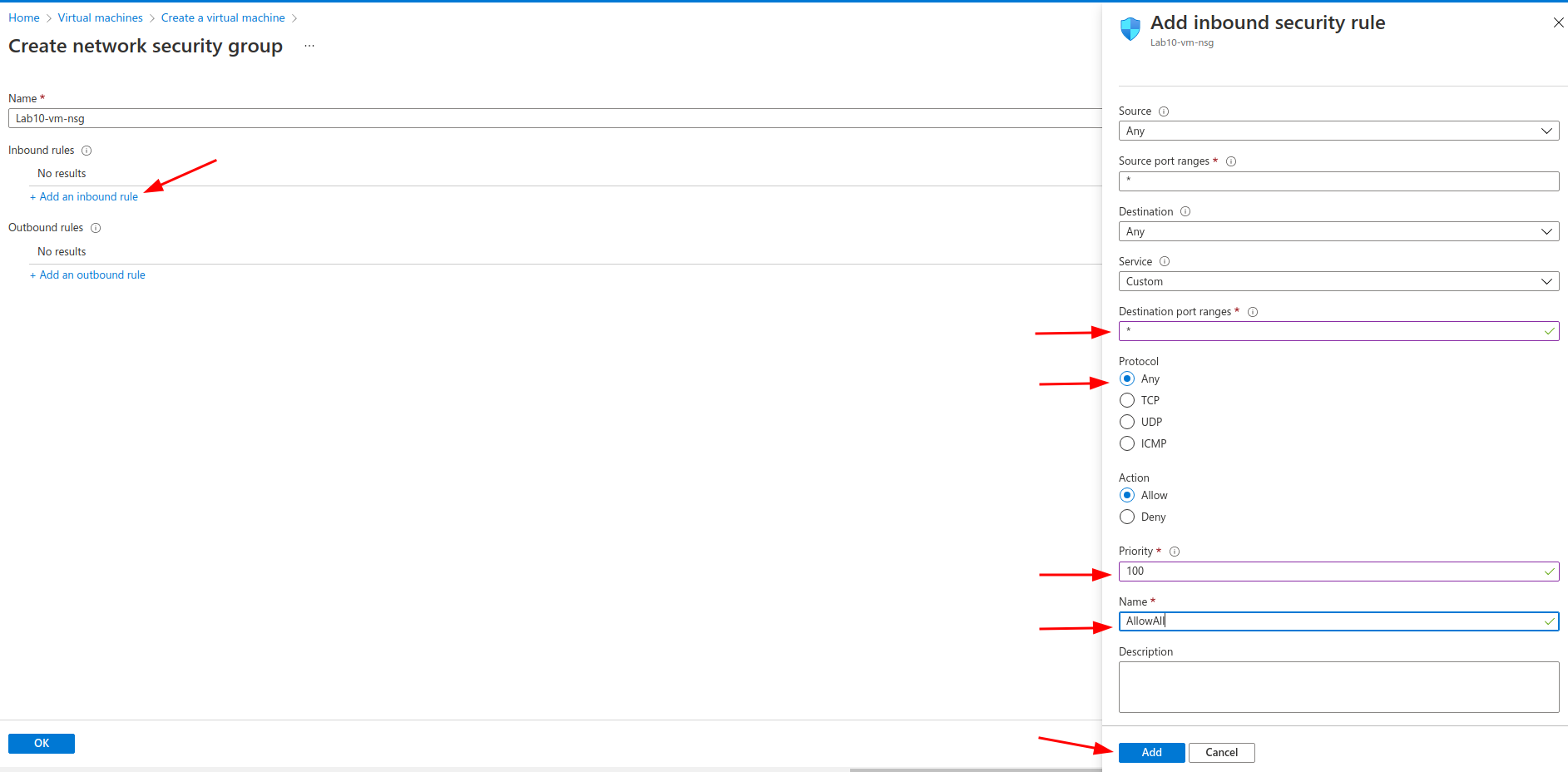Click the NSG Name field Lab10-vm-nsg
The image size is (1568, 772).
tap(555, 118)
